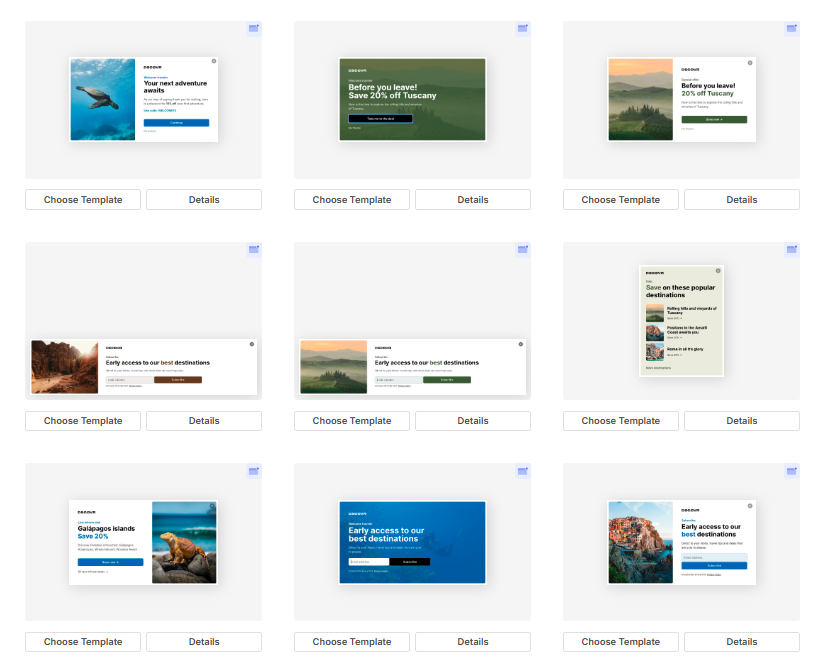
Task: Click the badge icon on the red canyon banner template
Action: pos(254,250)
